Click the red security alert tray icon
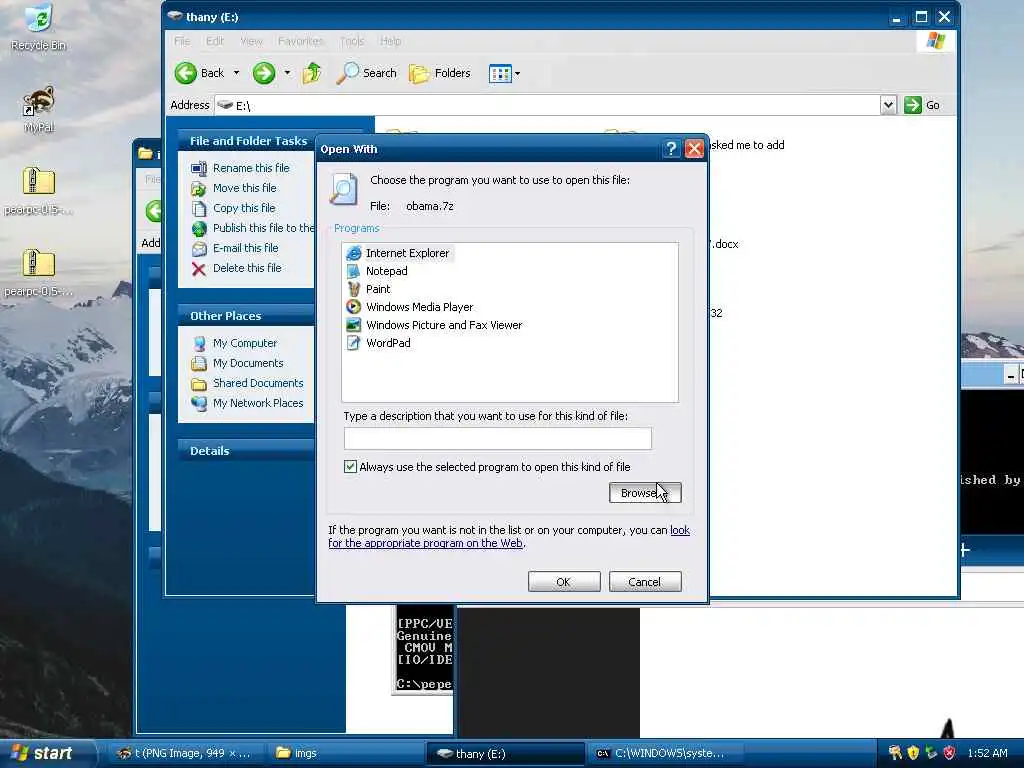 click(950, 753)
